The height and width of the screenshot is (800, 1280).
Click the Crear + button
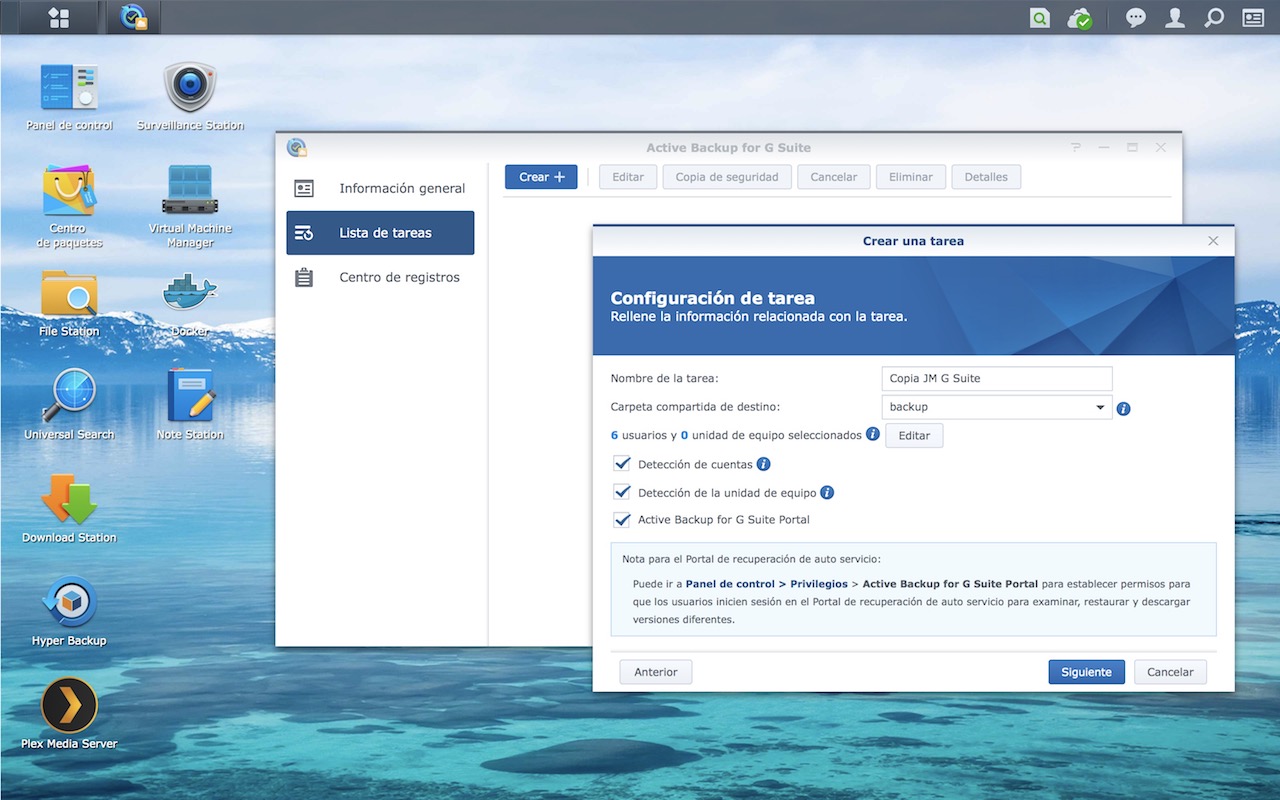click(541, 177)
